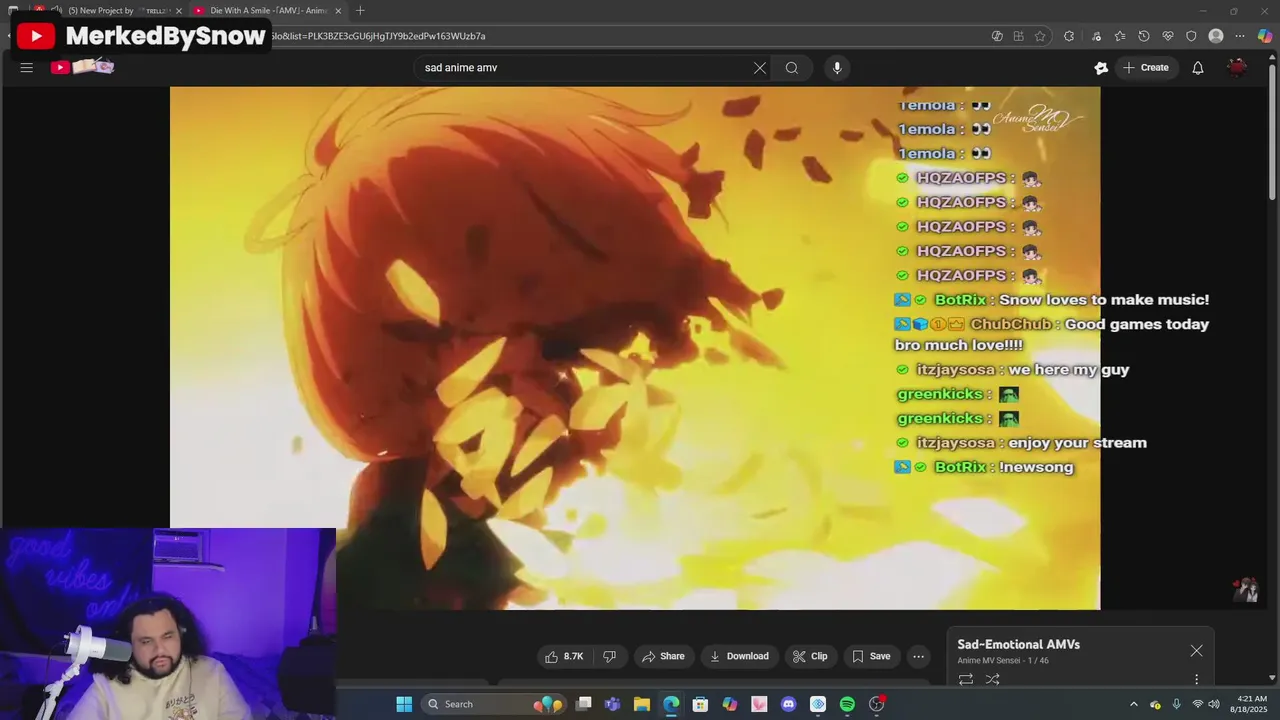This screenshot has width=1280, height=720.
Task: Close the playlist panel
Action: point(1196,651)
